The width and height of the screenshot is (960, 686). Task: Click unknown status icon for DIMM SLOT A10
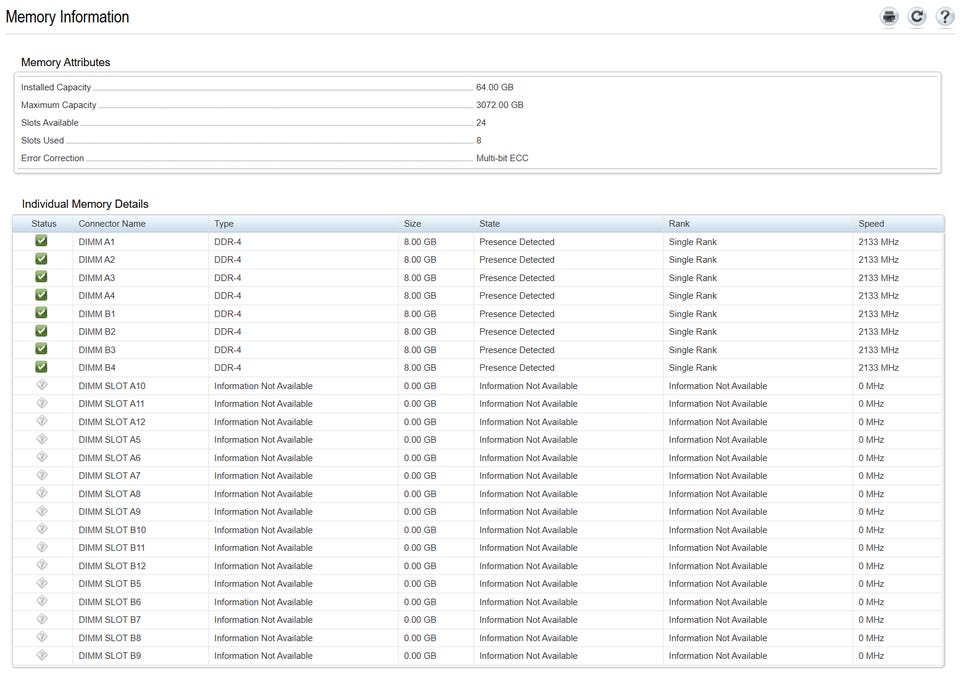42,385
